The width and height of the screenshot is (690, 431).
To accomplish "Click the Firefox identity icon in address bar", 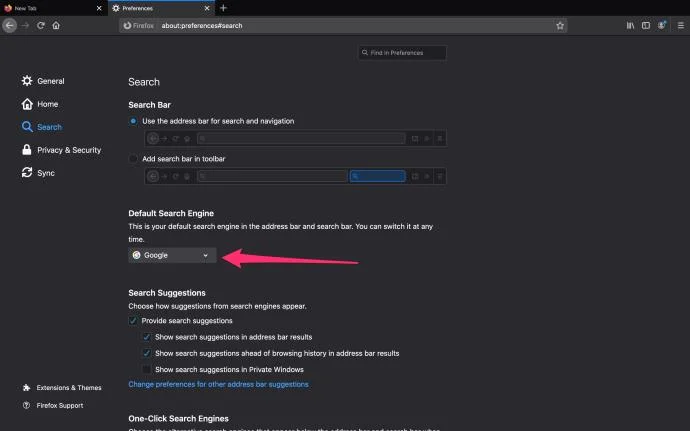I will point(138,26).
